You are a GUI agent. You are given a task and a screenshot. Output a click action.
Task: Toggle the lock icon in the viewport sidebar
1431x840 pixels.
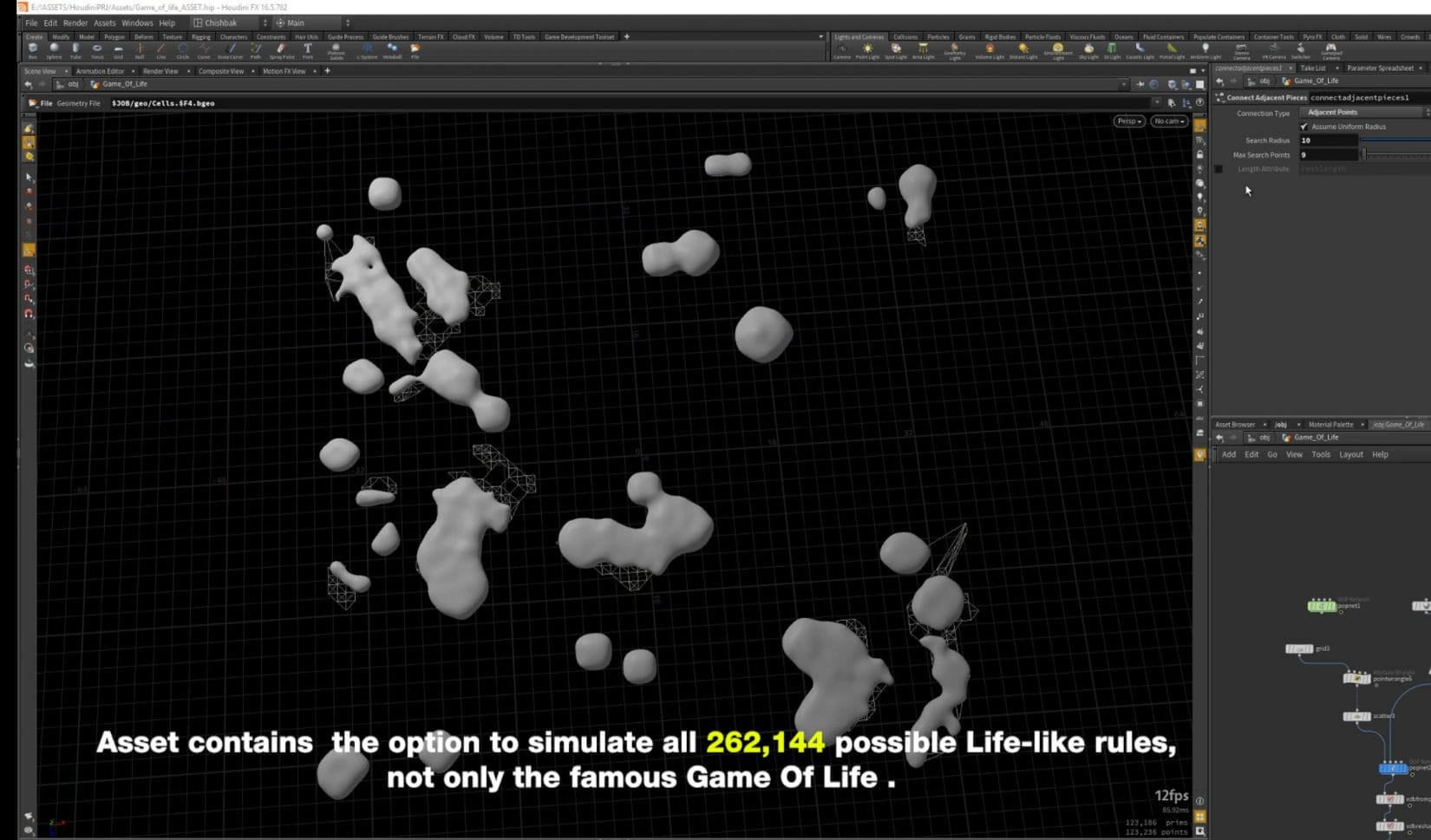tap(1200, 155)
